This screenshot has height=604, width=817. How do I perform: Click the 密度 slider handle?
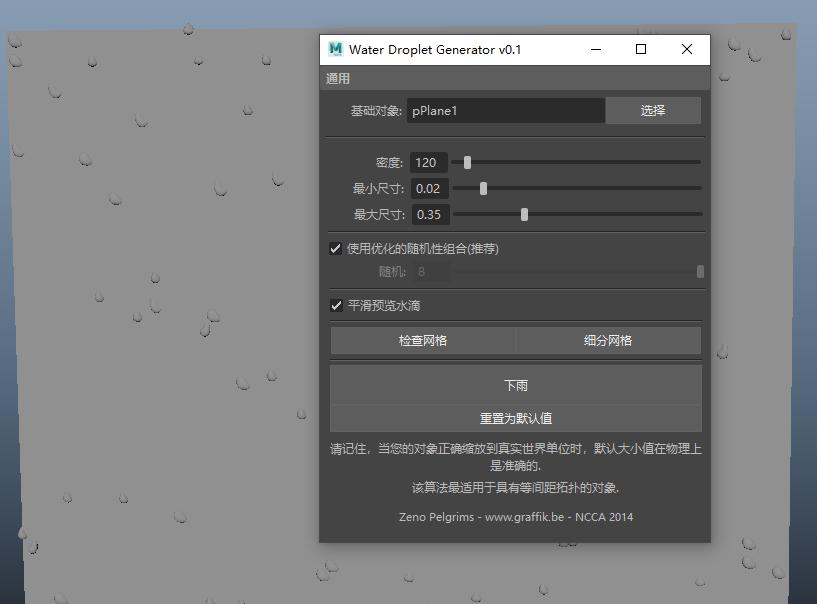467,162
